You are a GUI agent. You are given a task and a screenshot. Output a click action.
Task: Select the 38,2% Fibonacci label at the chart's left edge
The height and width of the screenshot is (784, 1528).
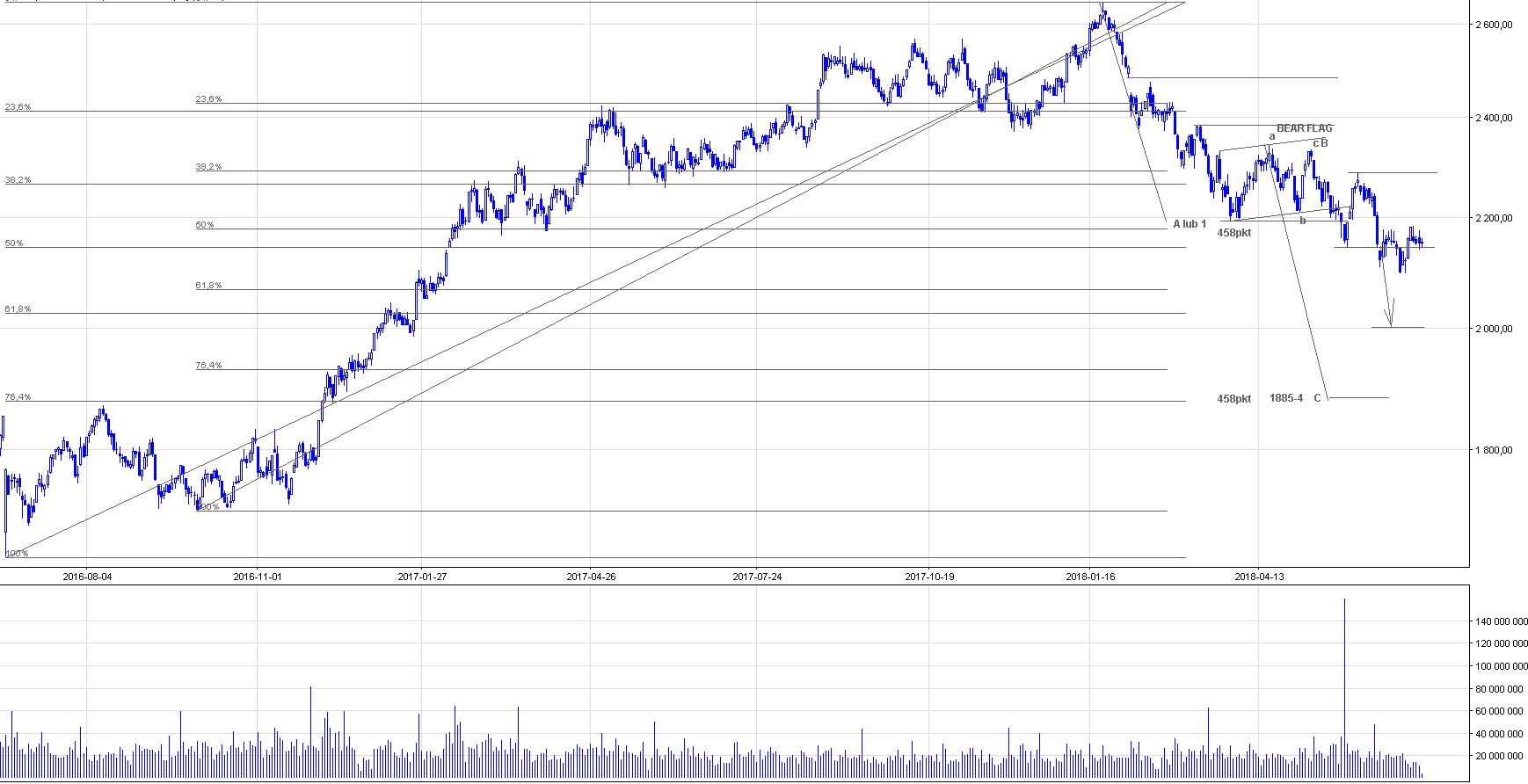[x=18, y=180]
